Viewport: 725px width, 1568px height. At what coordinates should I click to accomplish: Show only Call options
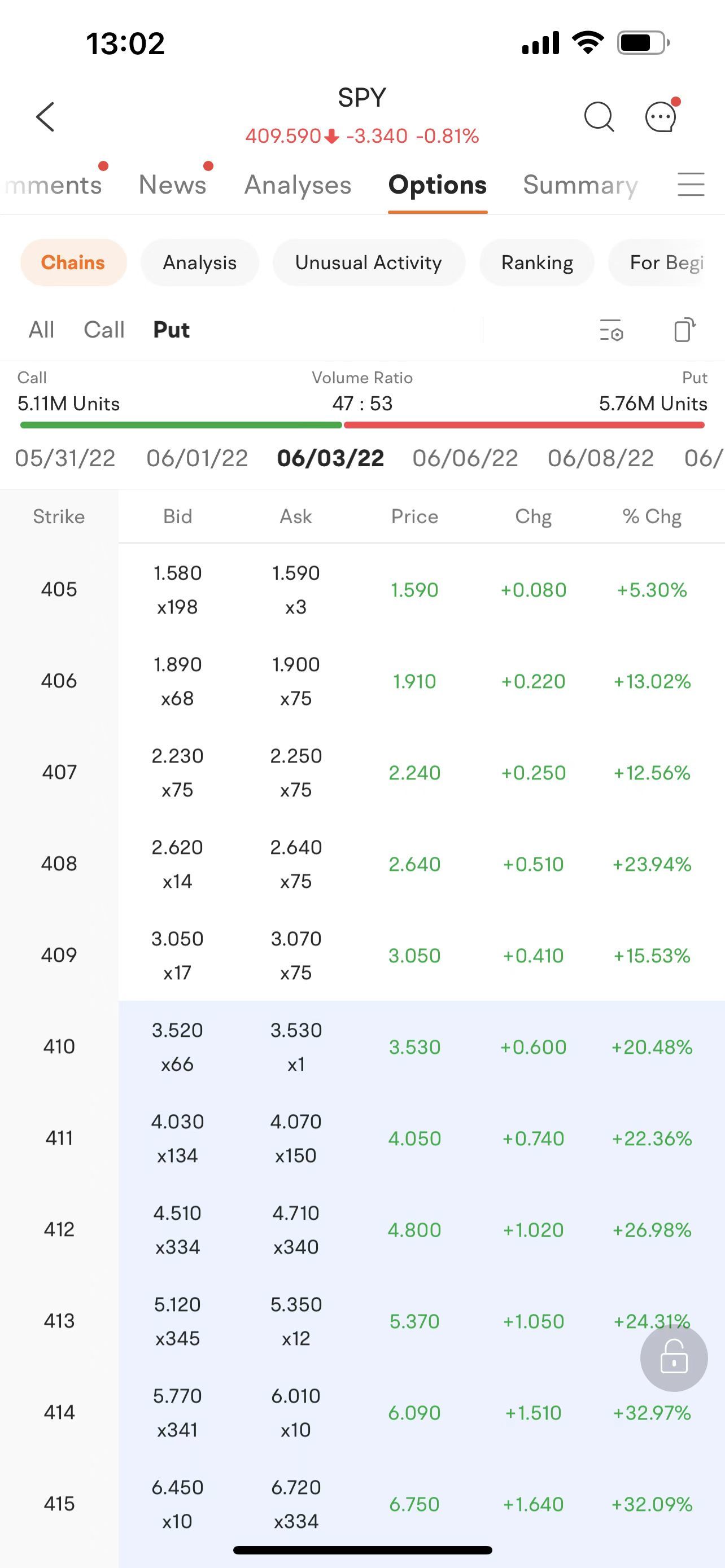click(x=104, y=330)
